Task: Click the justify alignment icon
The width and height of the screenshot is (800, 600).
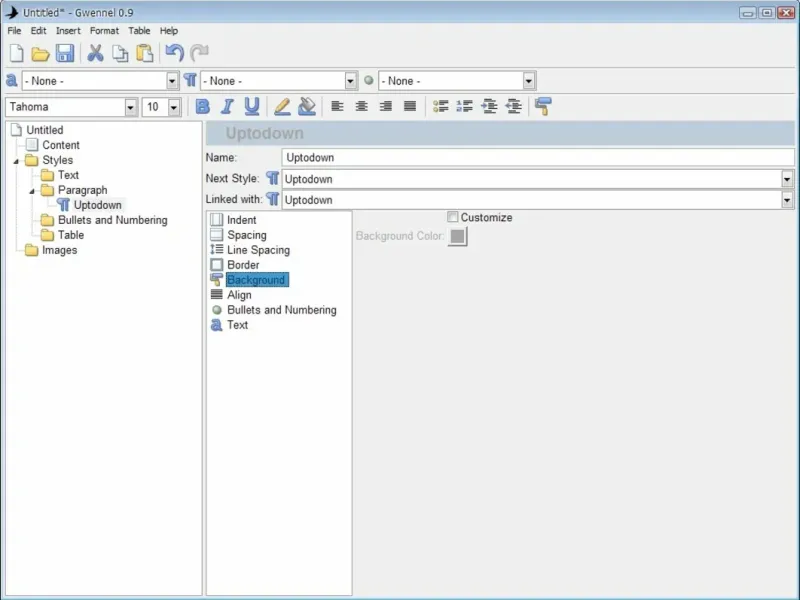Action: (x=409, y=107)
